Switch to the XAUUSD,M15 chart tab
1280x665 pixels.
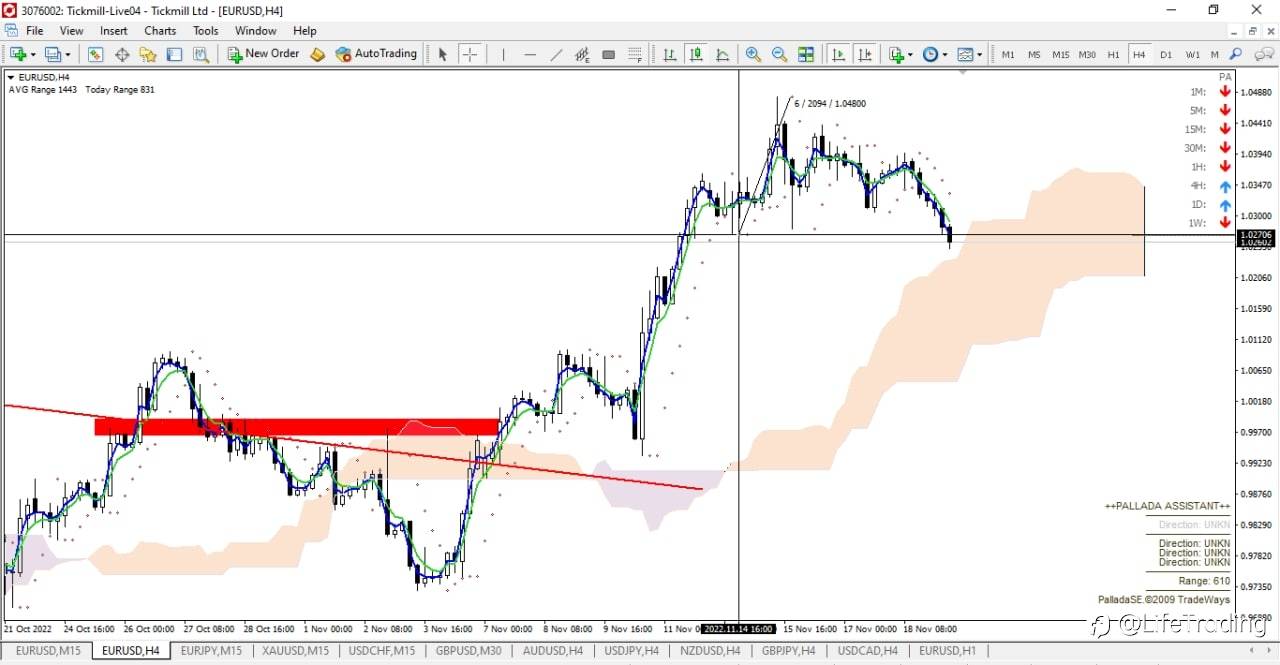(x=295, y=651)
